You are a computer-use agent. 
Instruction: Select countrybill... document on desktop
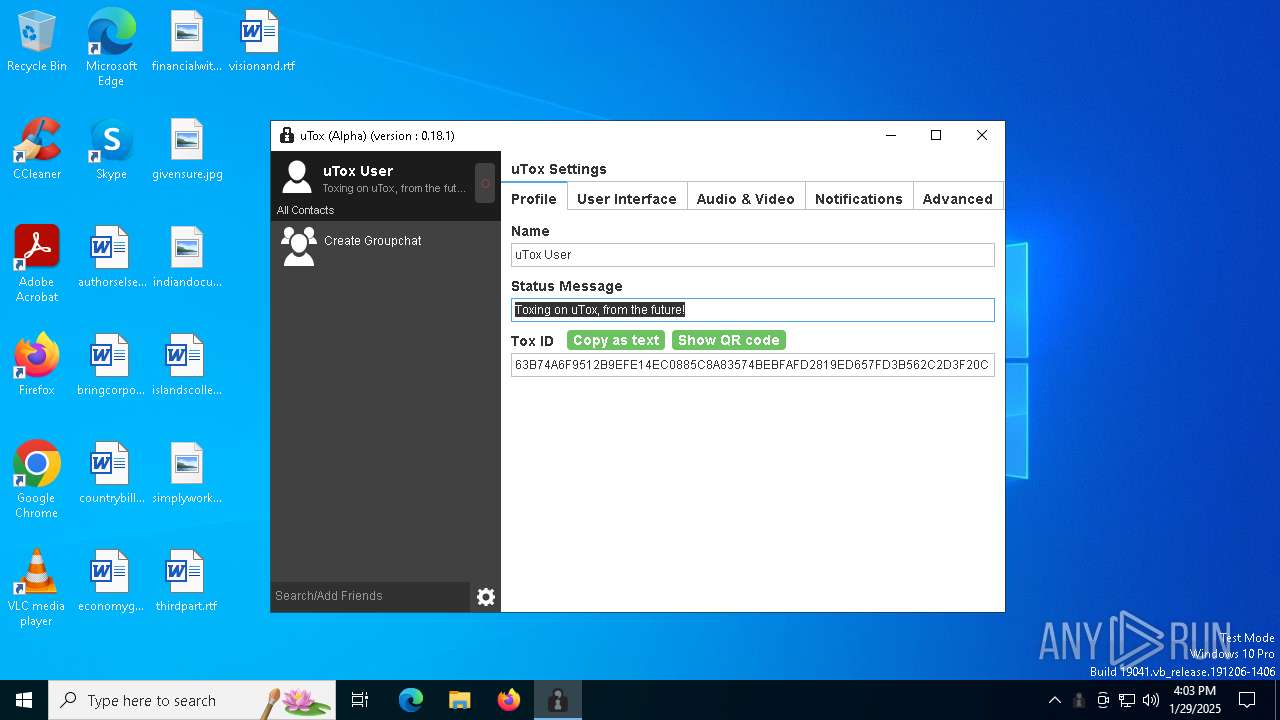tap(111, 474)
